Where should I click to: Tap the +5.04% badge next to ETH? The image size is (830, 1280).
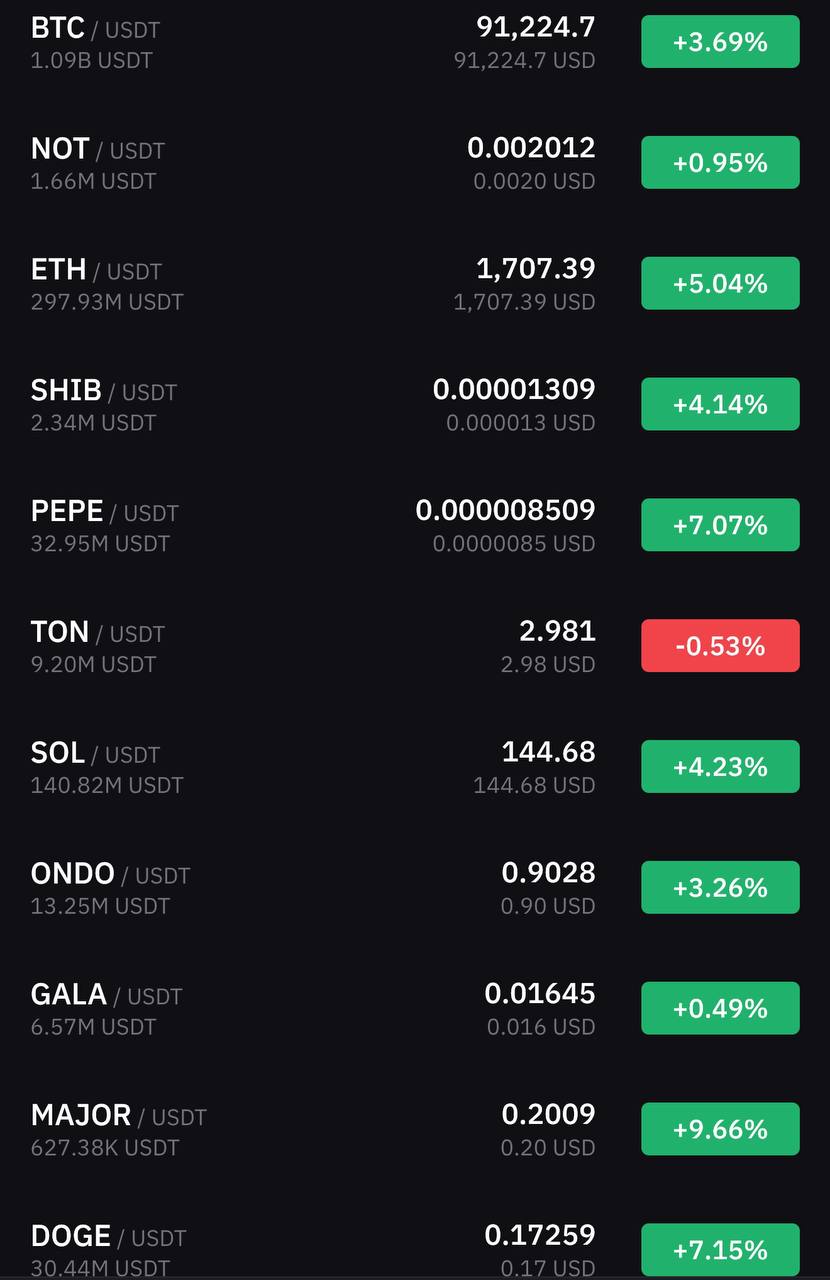tap(720, 283)
